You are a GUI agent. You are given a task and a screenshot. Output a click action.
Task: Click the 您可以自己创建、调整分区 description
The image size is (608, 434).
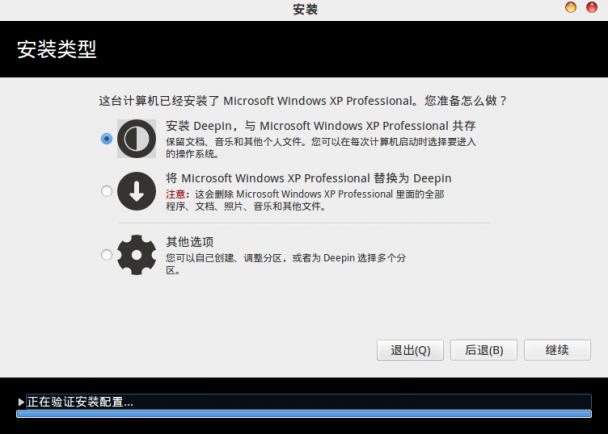(286, 264)
